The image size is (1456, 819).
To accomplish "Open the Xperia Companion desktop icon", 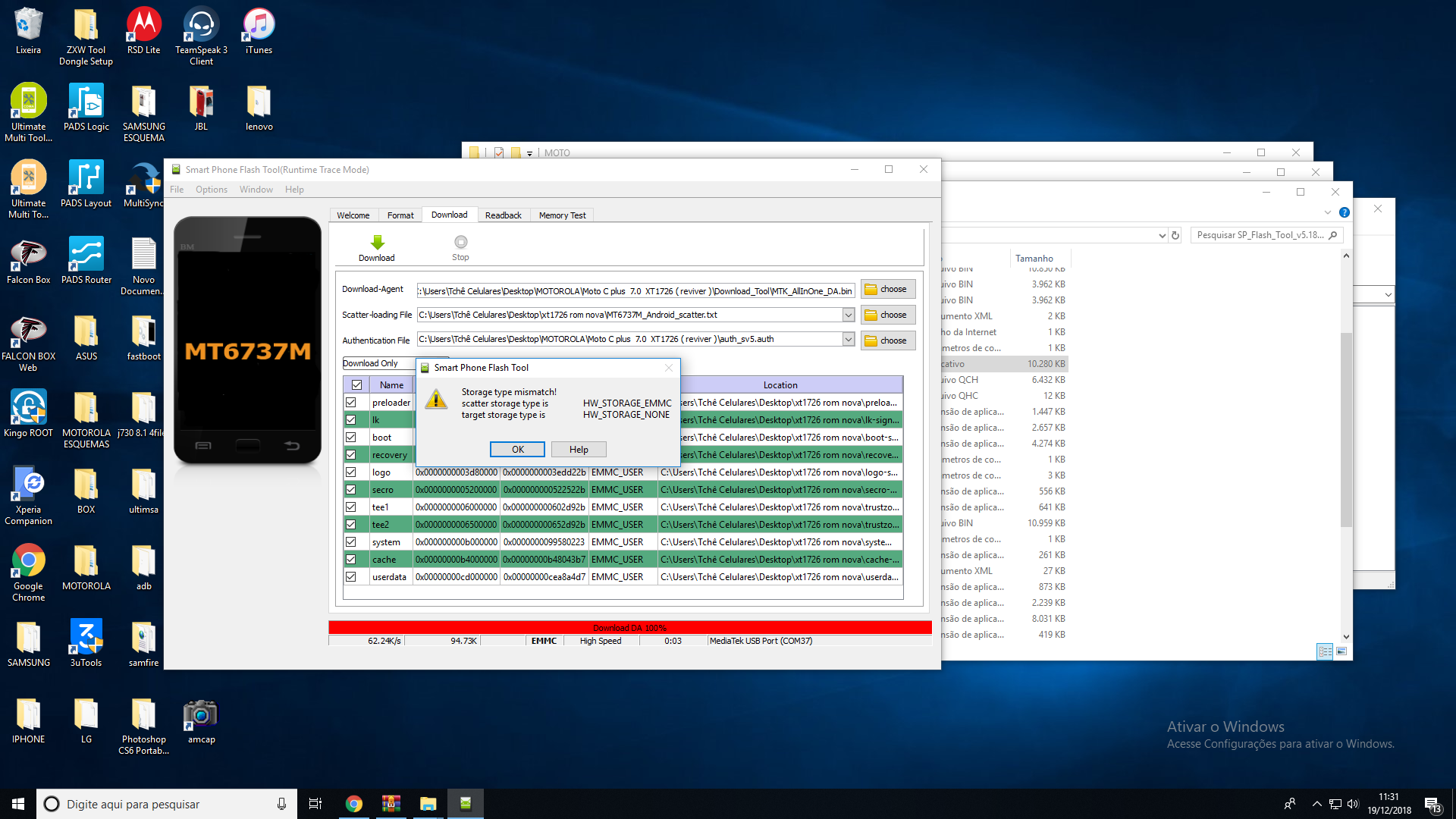I will coord(28,484).
